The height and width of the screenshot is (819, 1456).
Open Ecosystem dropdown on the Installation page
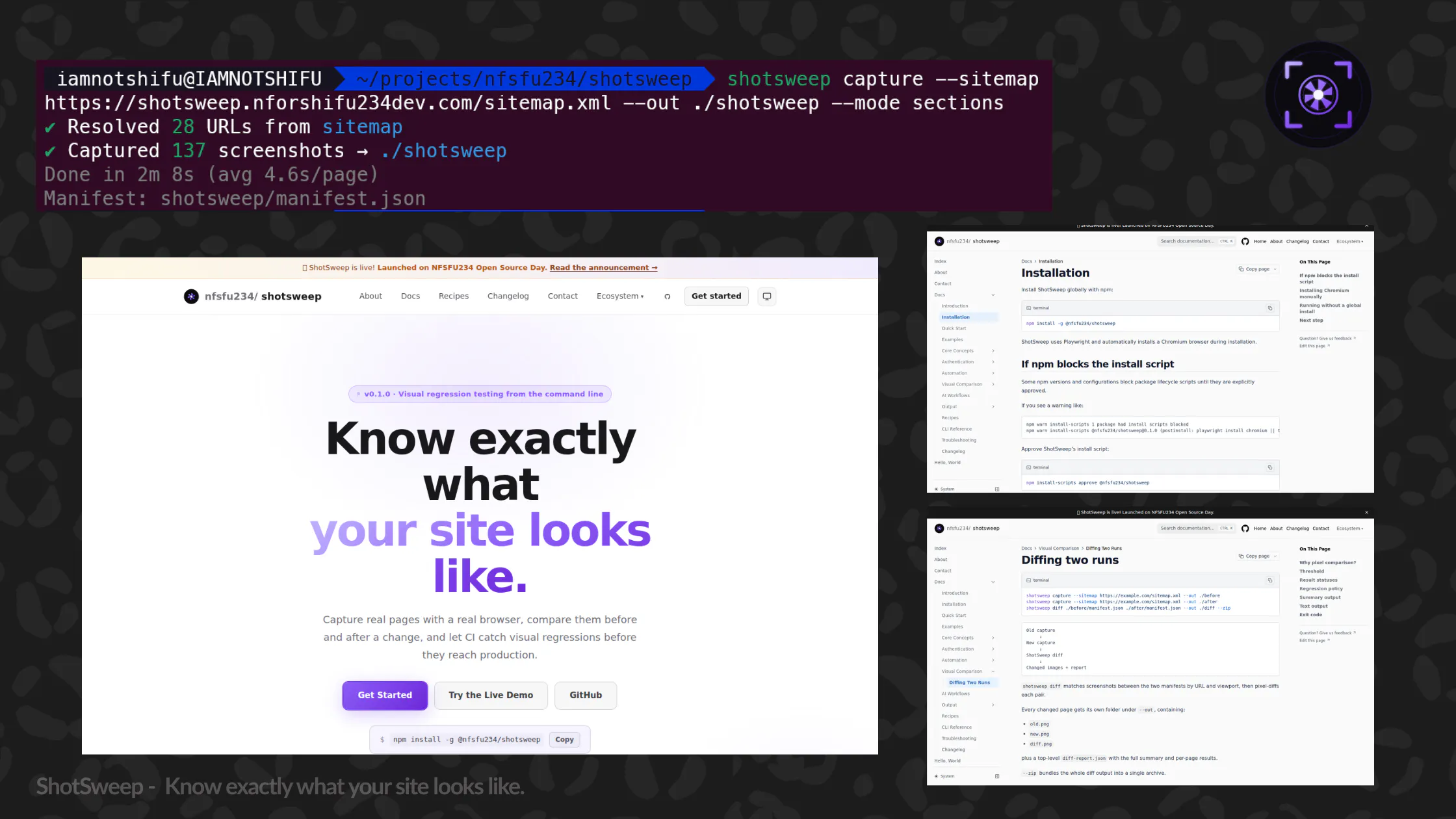[1350, 241]
